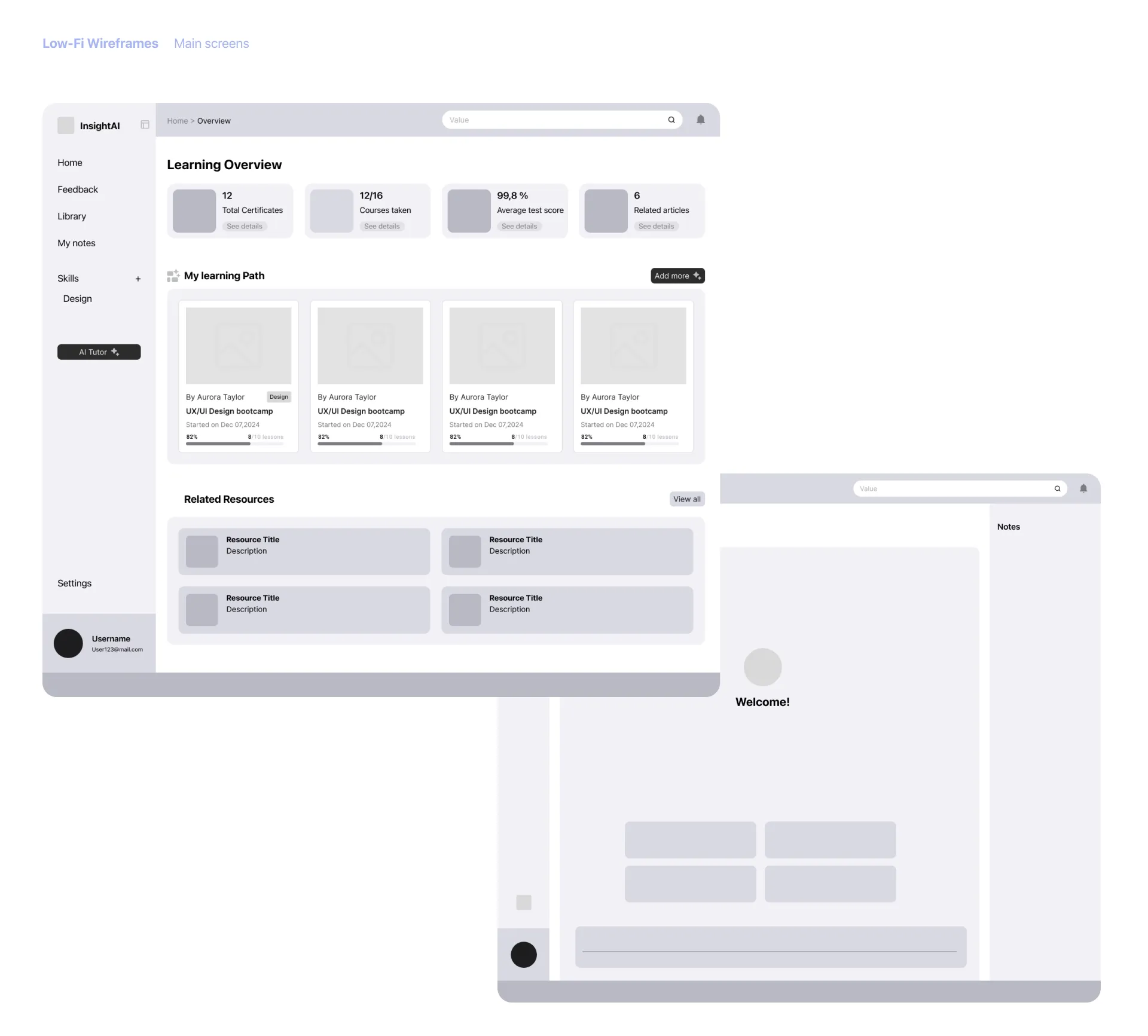Viewport: 1148px width, 1036px height.
Task: Open Feedback section from sidebar
Action: (x=77, y=189)
